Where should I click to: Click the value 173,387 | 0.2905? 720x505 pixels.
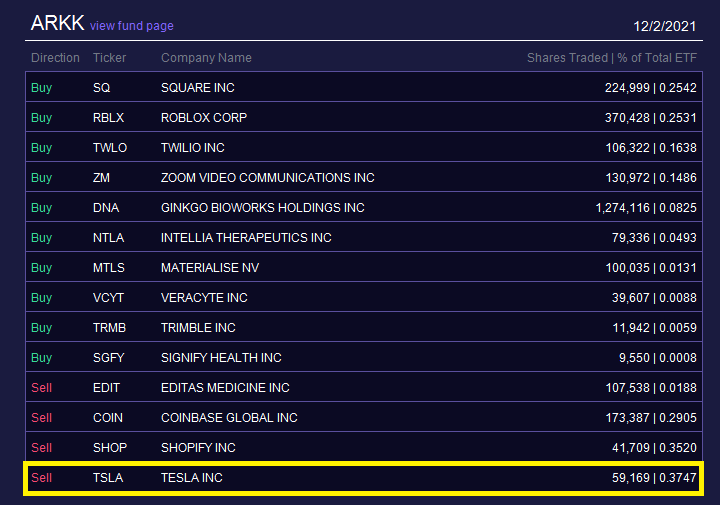(x=651, y=418)
